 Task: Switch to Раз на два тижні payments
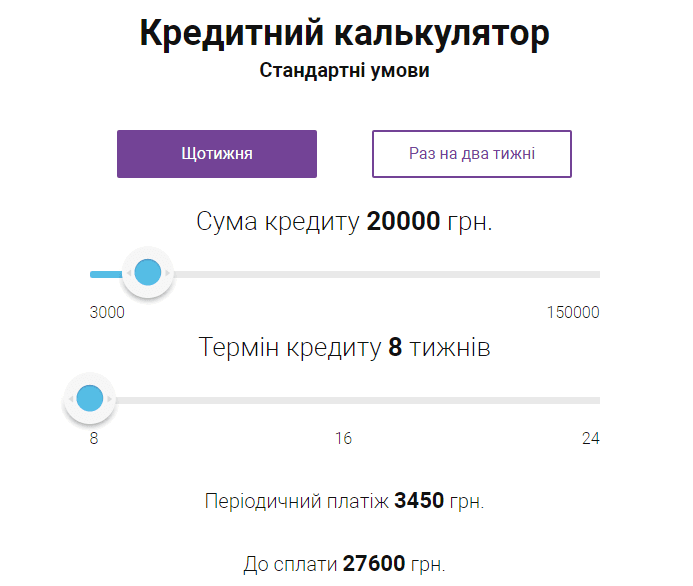pyautogui.click(x=472, y=154)
